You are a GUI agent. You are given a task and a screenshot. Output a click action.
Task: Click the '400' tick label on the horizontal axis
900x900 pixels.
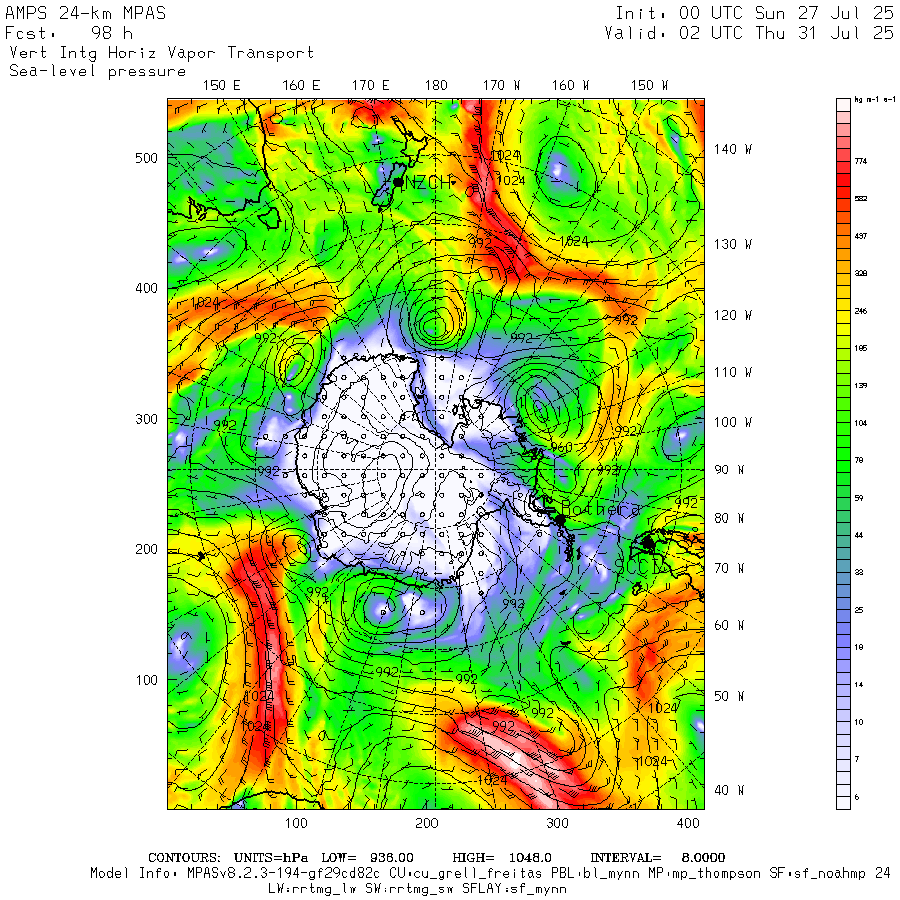click(x=688, y=824)
